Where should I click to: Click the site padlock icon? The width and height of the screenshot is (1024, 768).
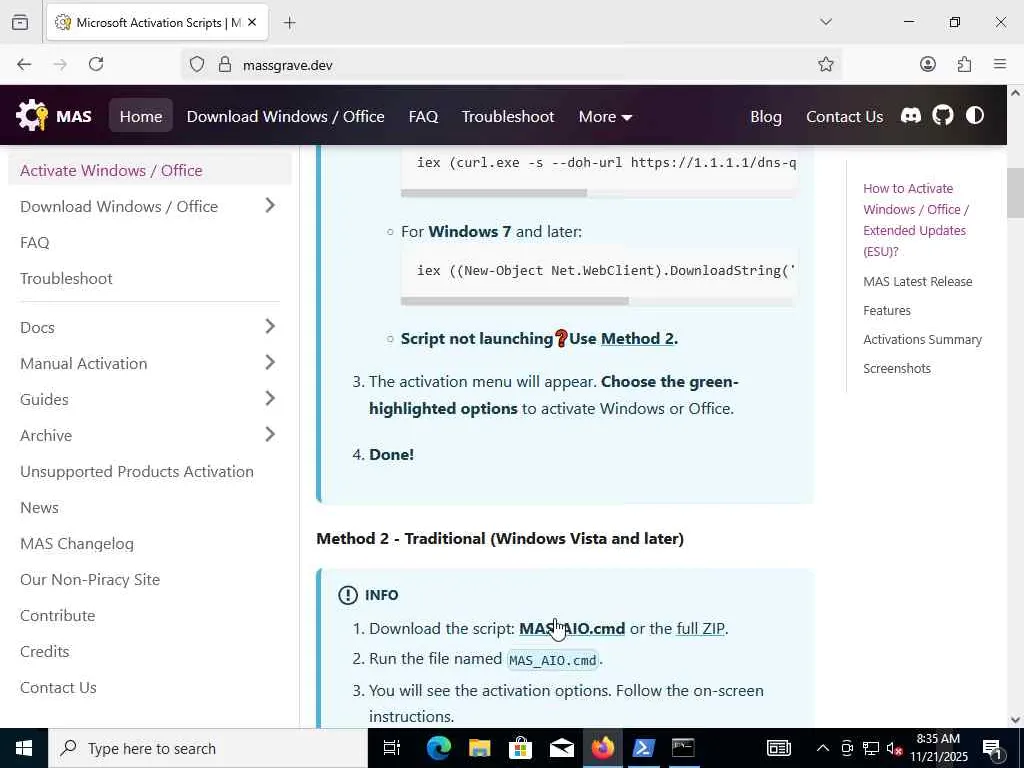click(225, 64)
